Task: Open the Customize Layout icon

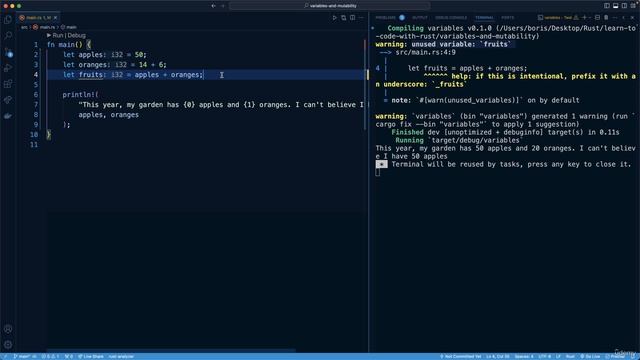Action: point(633,6)
